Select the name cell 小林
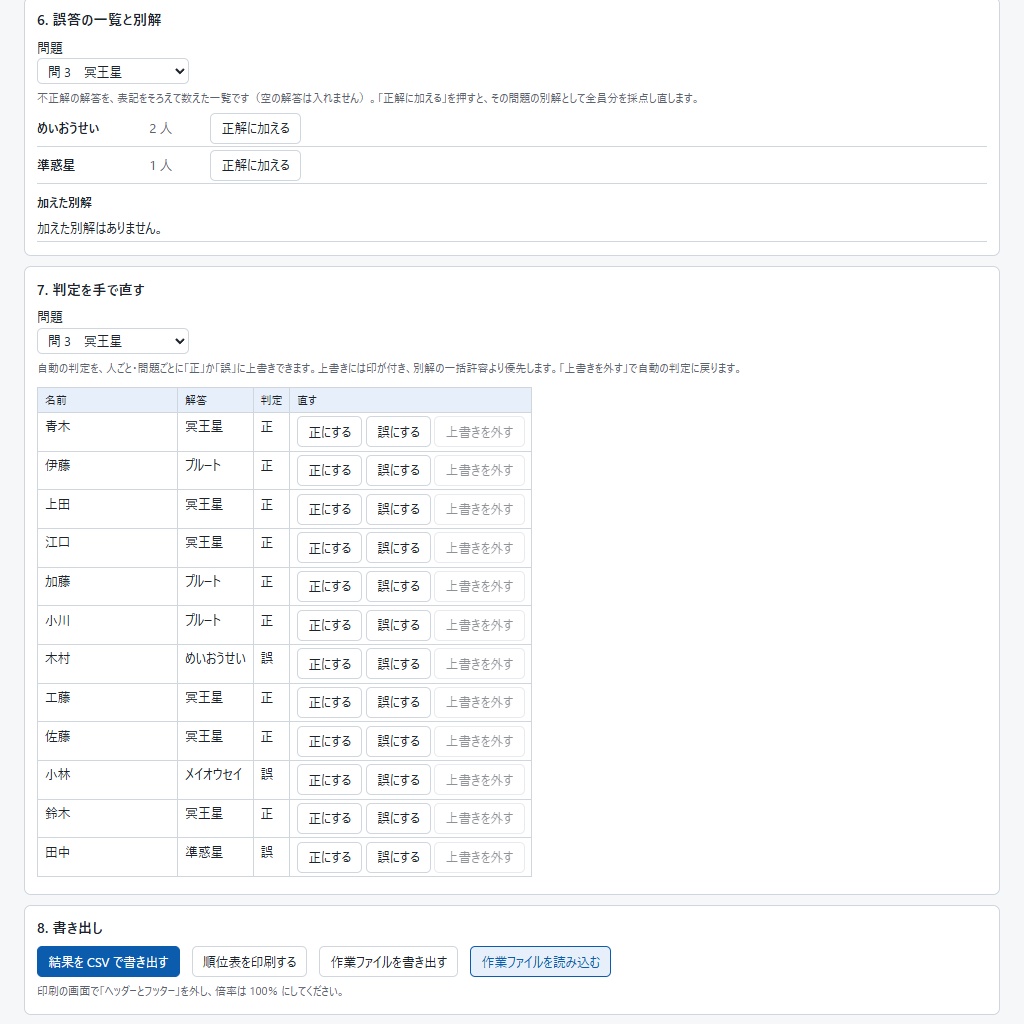1024x1024 pixels. pos(107,780)
